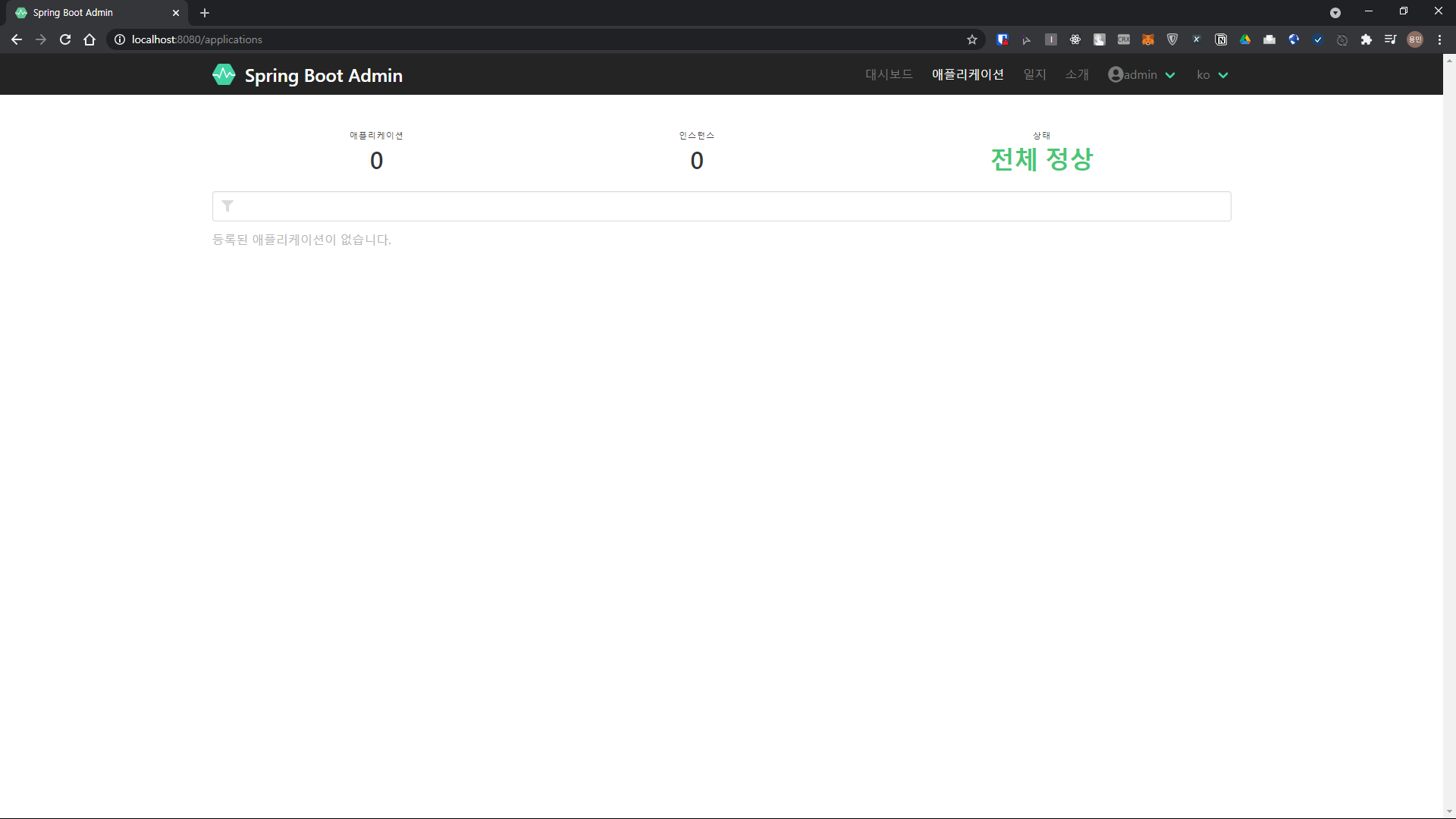Click the printer extension icon
Viewport: 1456px width, 819px height.
pyautogui.click(x=1269, y=39)
